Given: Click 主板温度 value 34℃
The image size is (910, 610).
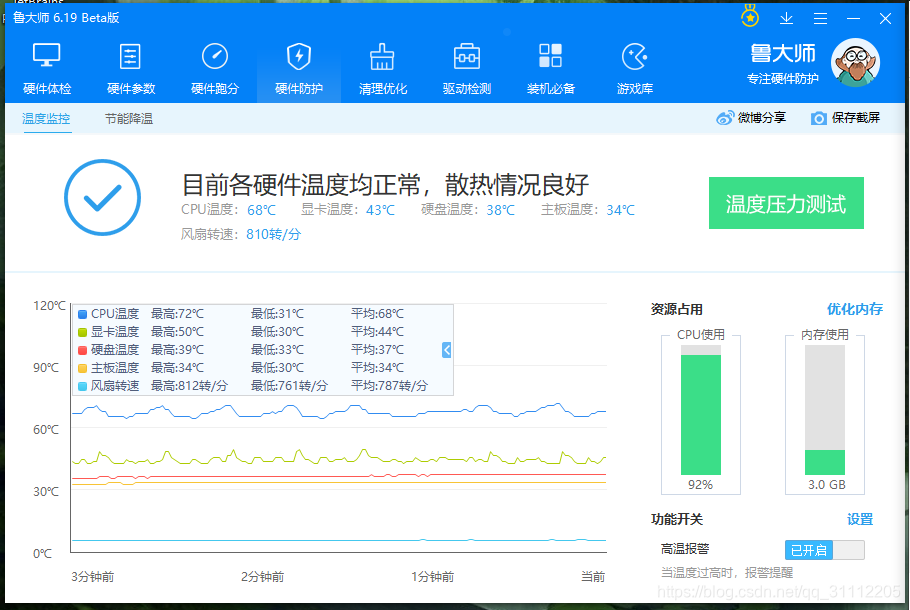Looking at the screenshot, I should (x=620, y=210).
